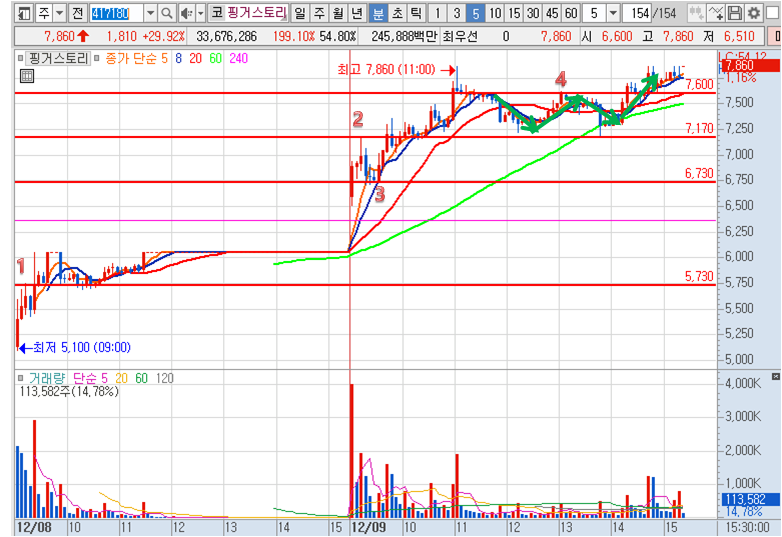Screen dimensions: 782x537
Task: Click the stock name 핑거스토리 in toolbar
Action: pyautogui.click(x=257, y=13)
